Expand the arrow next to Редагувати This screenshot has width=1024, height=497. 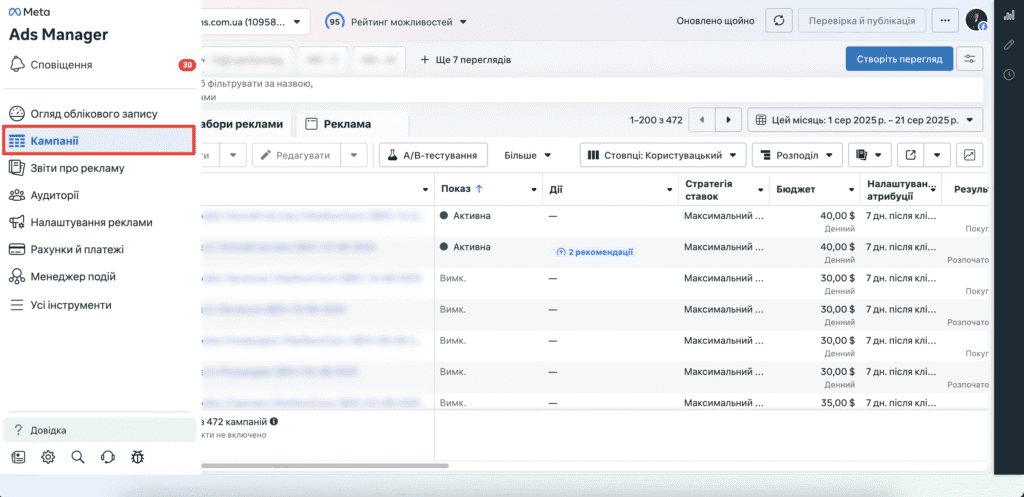(x=353, y=155)
